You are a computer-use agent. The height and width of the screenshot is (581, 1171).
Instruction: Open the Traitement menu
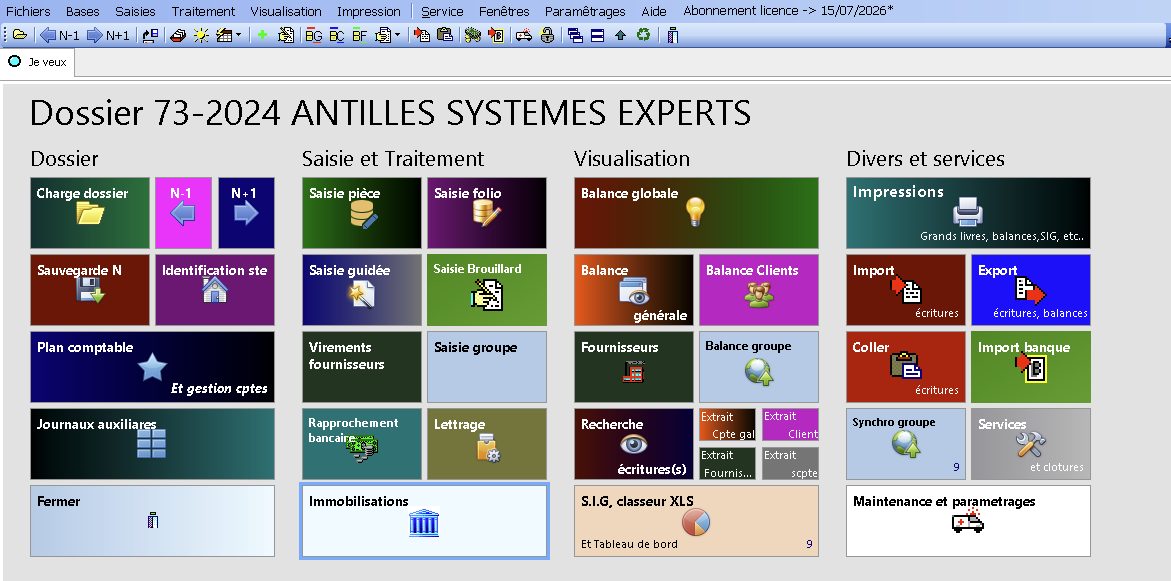[x=203, y=11]
